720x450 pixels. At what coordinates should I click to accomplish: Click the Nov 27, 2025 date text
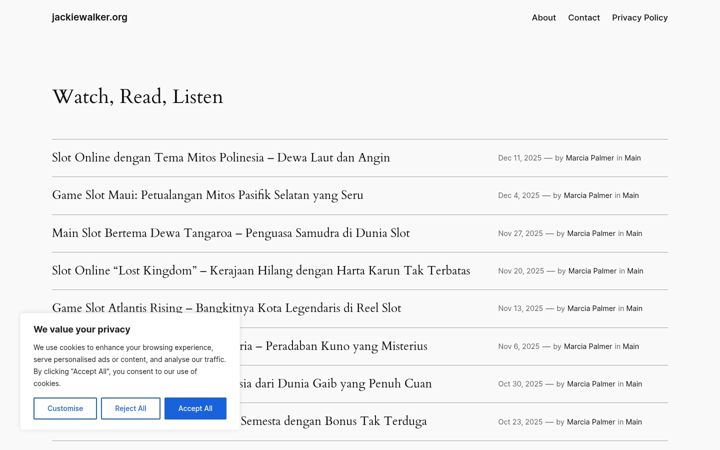(x=521, y=233)
